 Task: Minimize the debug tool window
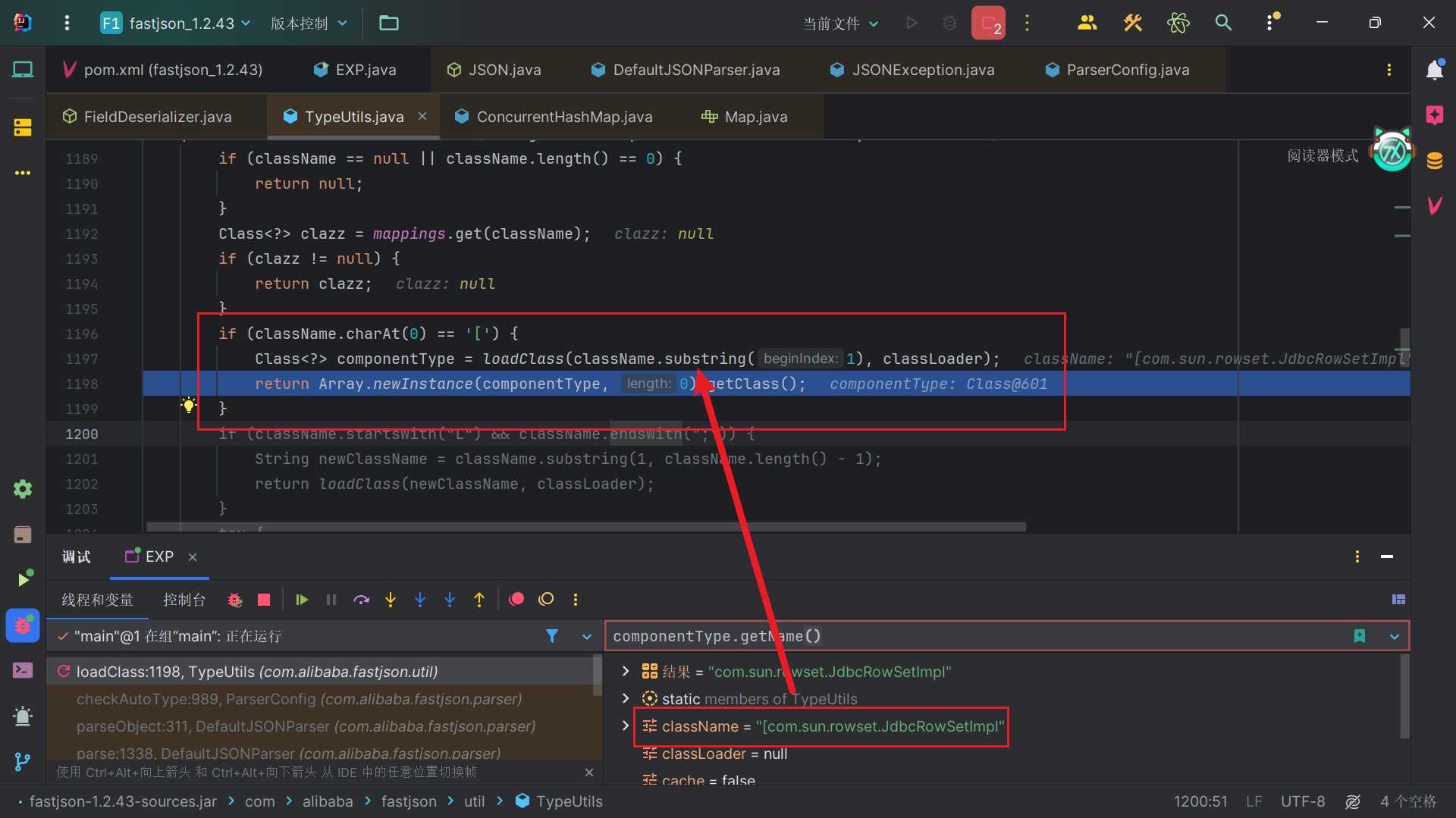click(x=1387, y=557)
